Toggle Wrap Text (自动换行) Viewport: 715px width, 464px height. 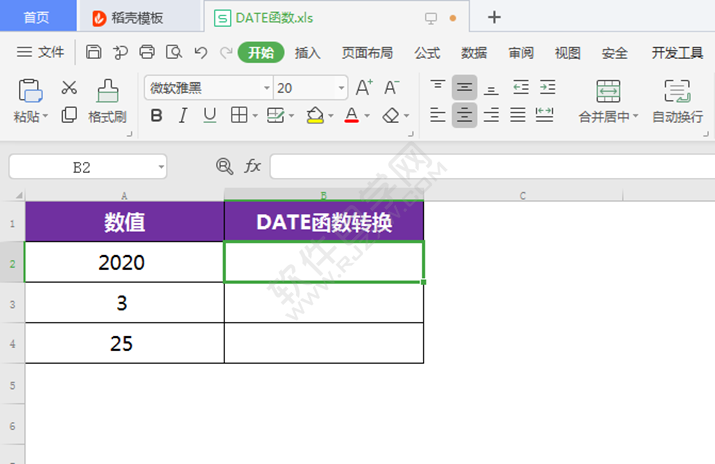click(678, 101)
